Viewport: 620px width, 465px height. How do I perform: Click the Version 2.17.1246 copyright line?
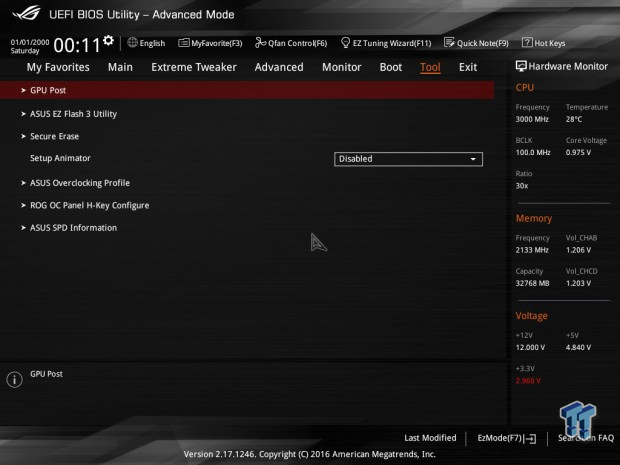tap(310, 454)
